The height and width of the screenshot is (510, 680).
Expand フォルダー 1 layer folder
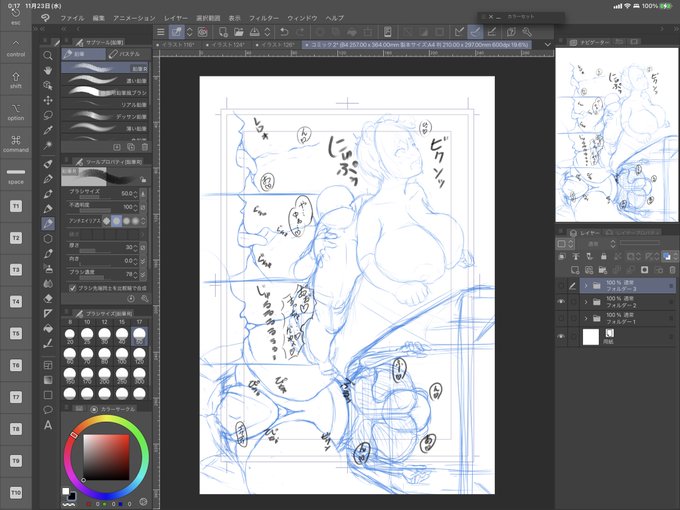coord(586,318)
